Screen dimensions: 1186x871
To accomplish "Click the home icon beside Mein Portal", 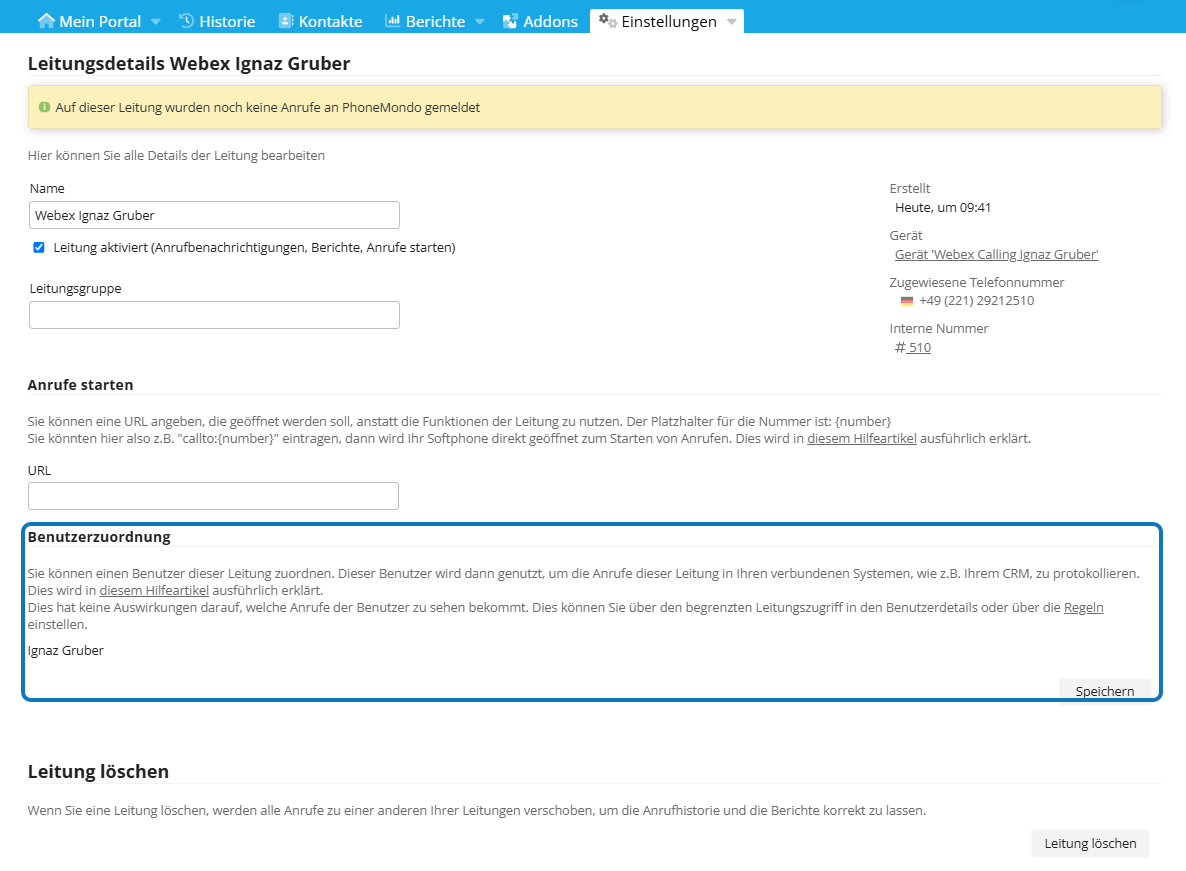I will point(46,20).
